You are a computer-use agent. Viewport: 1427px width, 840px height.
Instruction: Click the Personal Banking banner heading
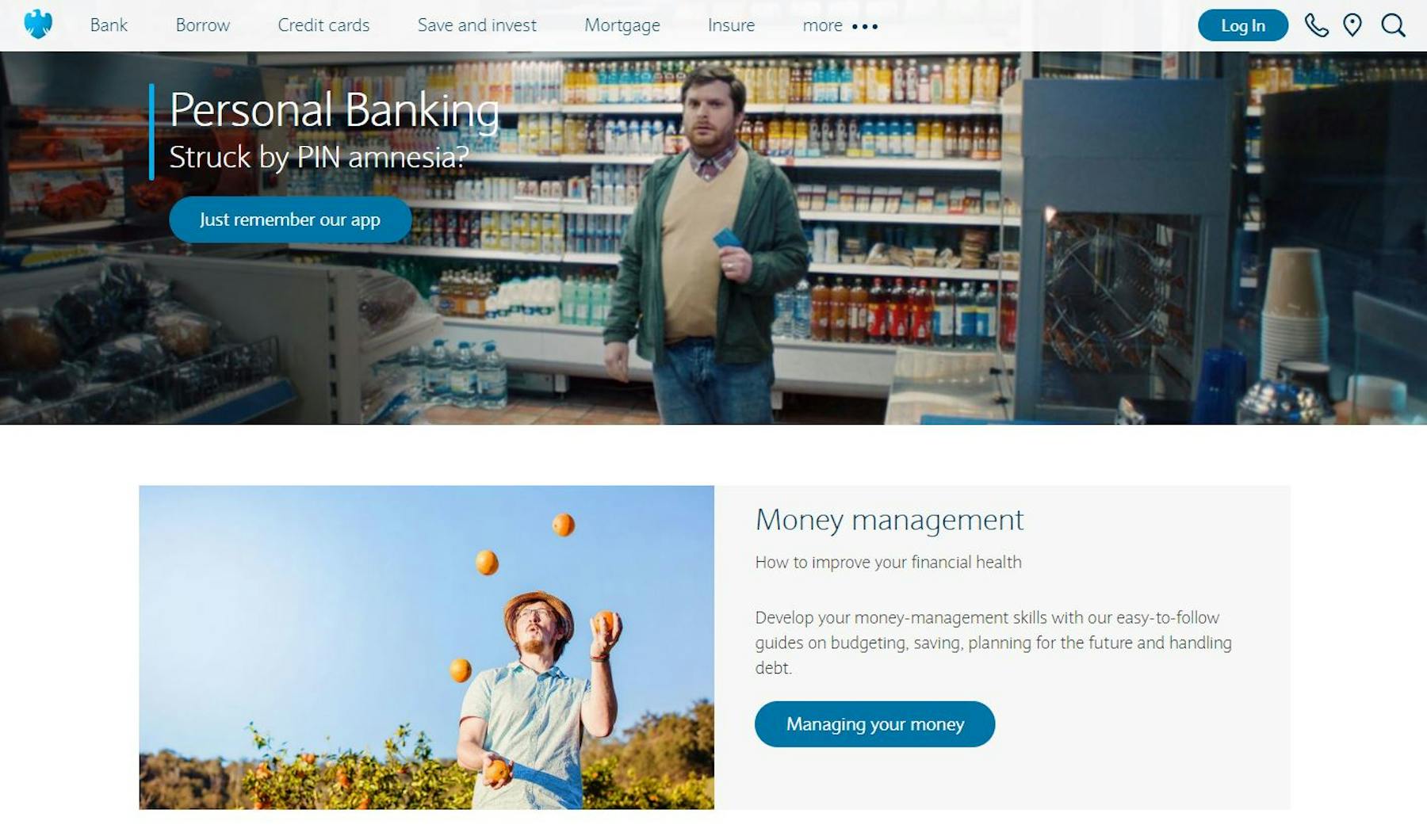click(334, 110)
